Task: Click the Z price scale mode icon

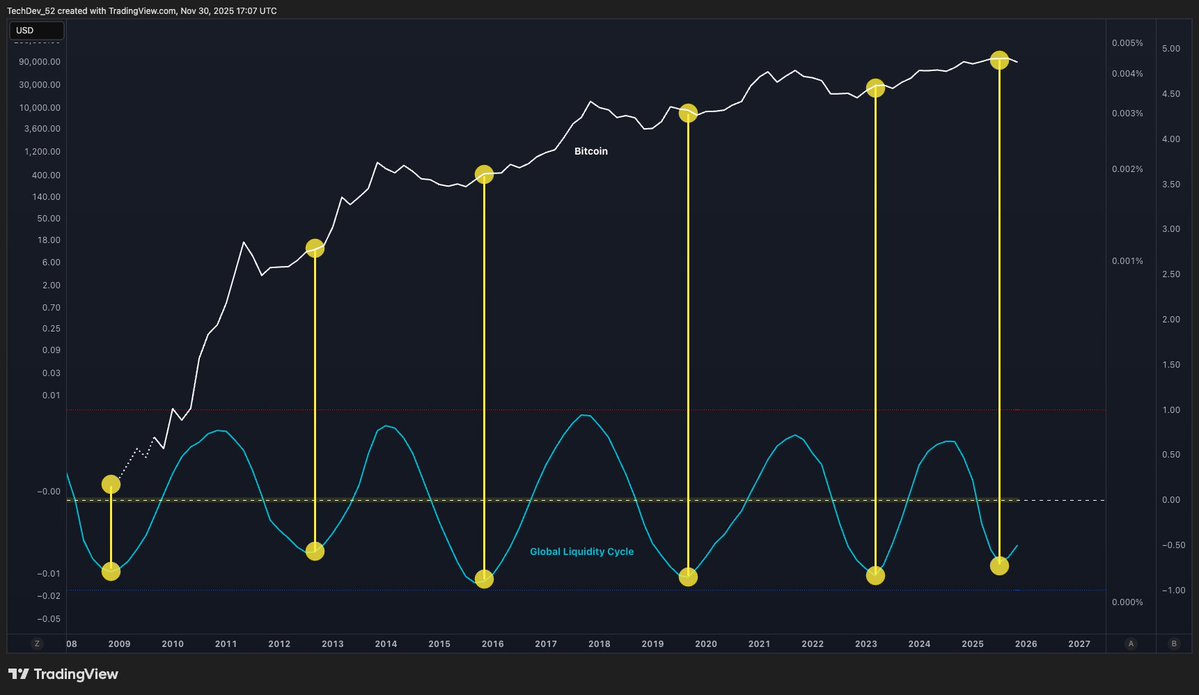Action: pyautogui.click(x=37, y=643)
